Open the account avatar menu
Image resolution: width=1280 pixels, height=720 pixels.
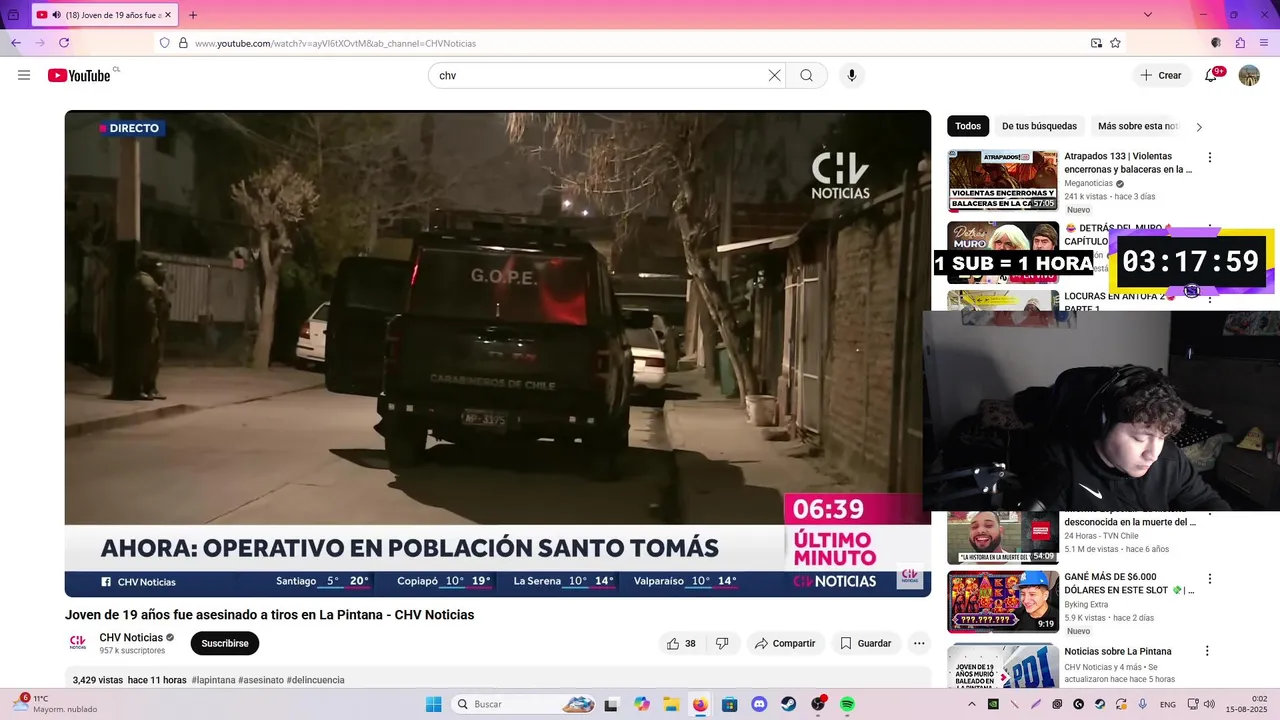point(1249,75)
